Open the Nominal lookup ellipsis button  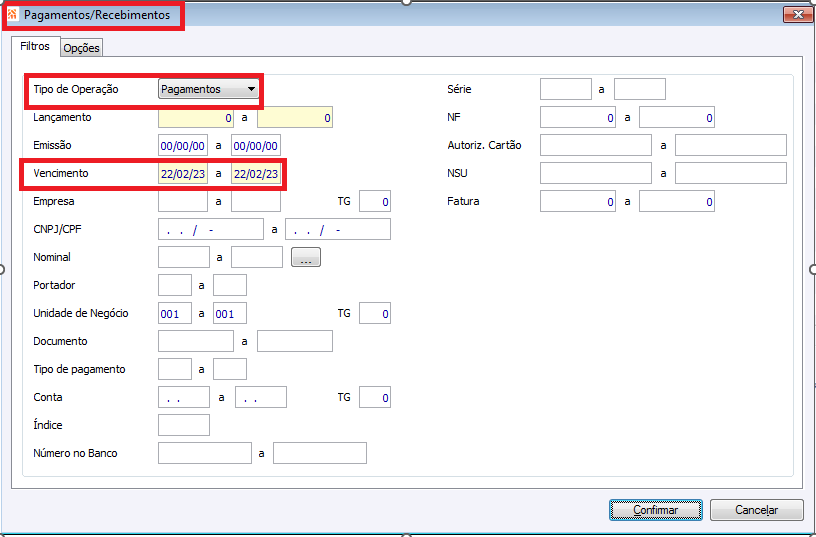pos(306,257)
